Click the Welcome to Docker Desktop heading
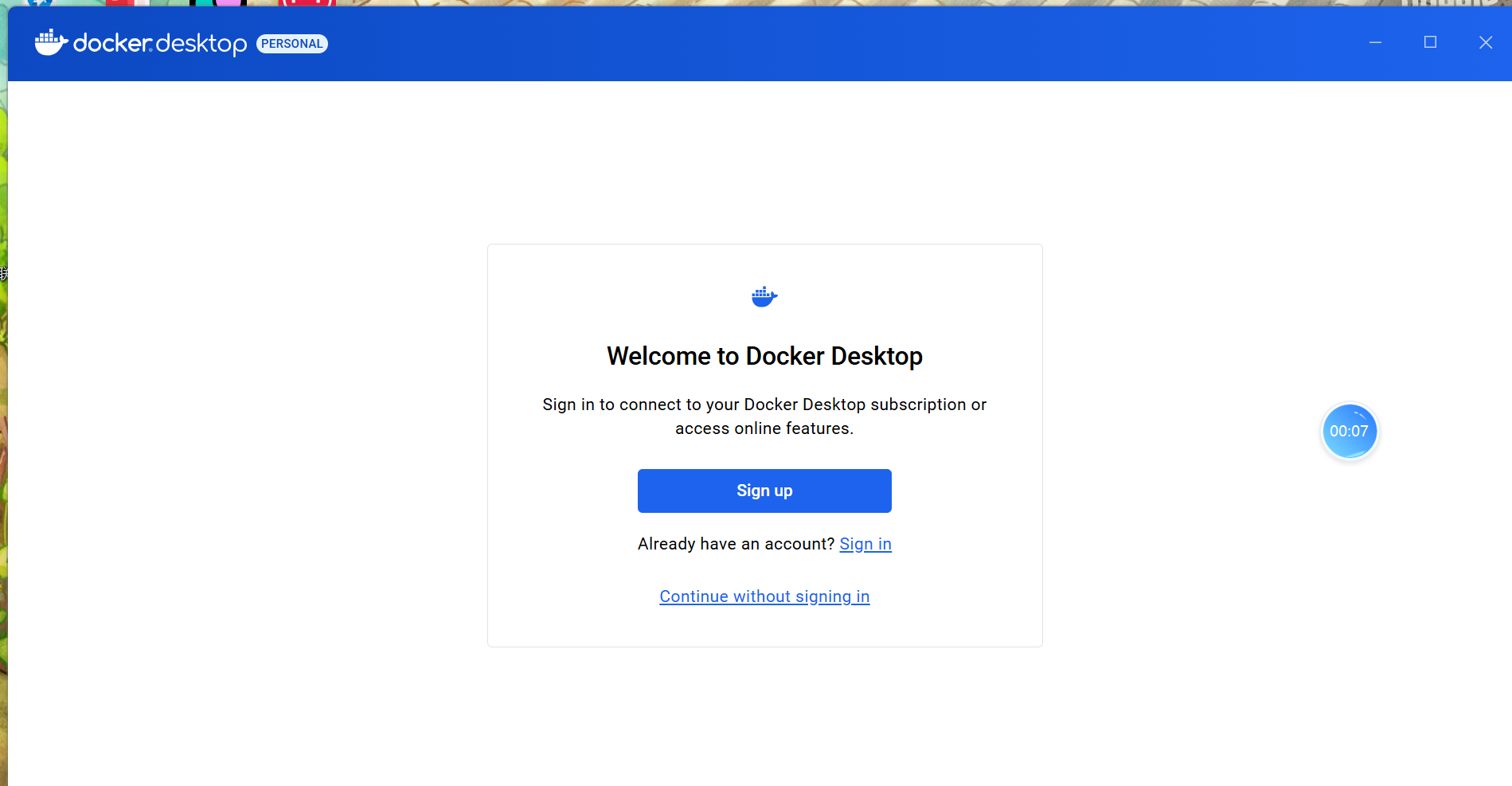This screenshot has width=1512, height=786. tap(764, 356)
